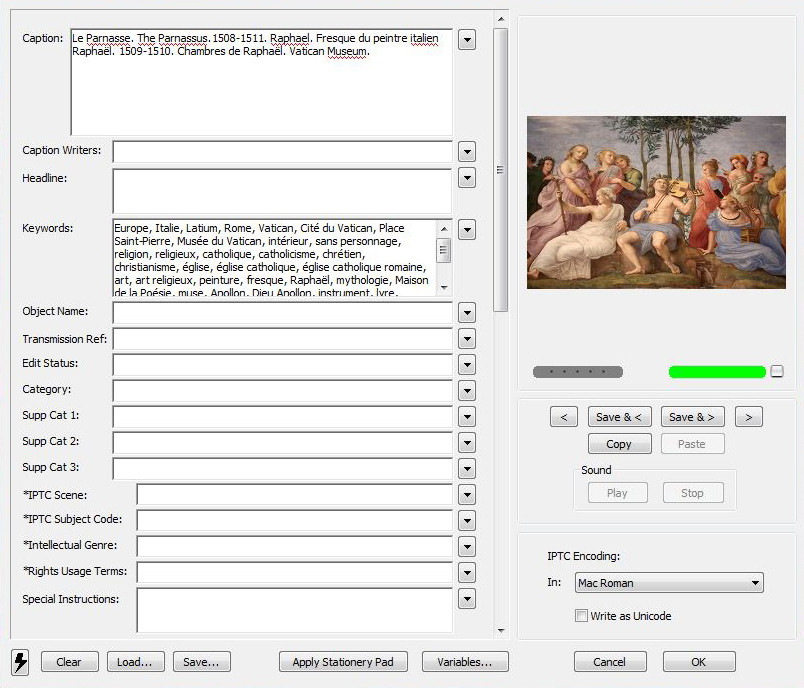Click the Edit Status input field
The image size is (804, 688).
[x=283, y=365]
